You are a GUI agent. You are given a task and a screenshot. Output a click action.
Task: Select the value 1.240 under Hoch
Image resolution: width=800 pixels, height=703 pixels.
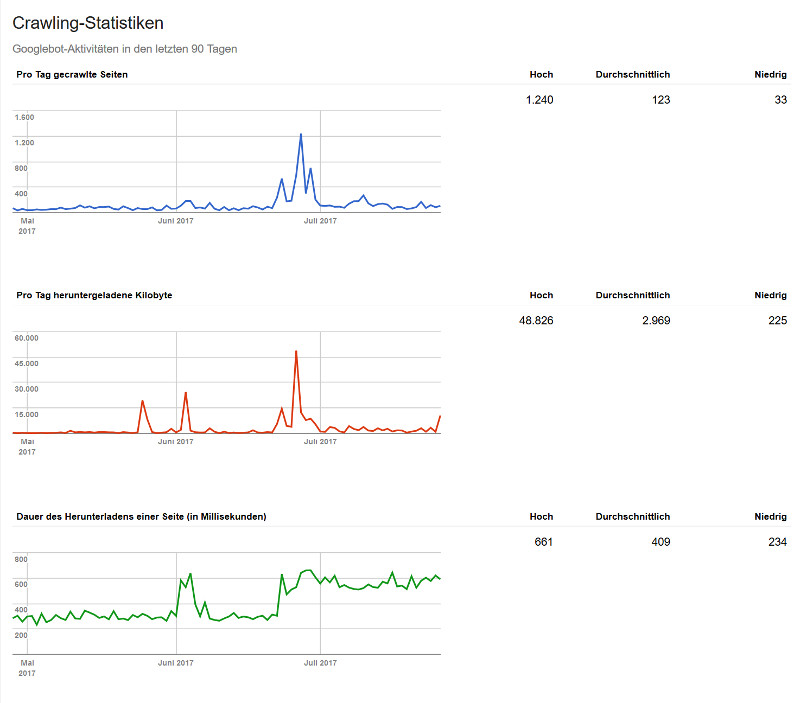541,100
